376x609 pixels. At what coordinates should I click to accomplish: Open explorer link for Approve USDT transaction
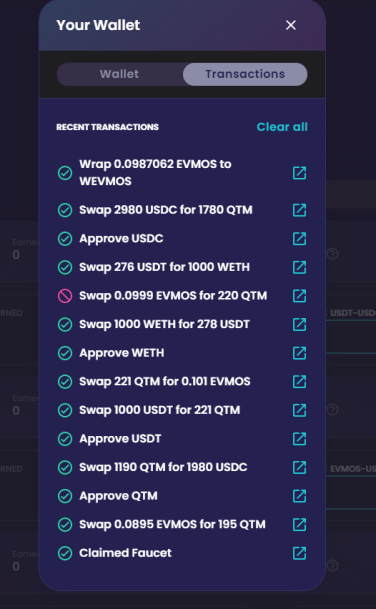coord(299,439)
